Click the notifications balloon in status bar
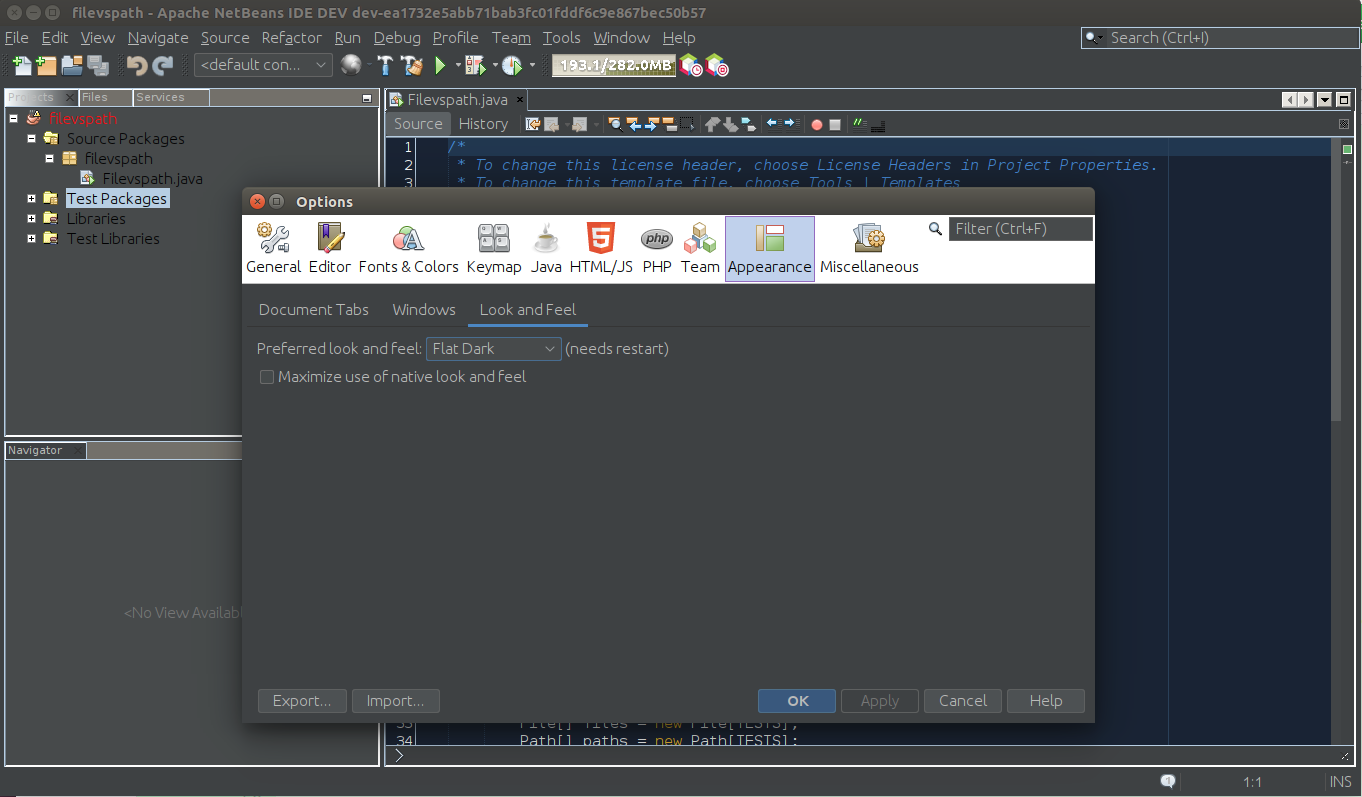1362x797 pixels. 1167,781
